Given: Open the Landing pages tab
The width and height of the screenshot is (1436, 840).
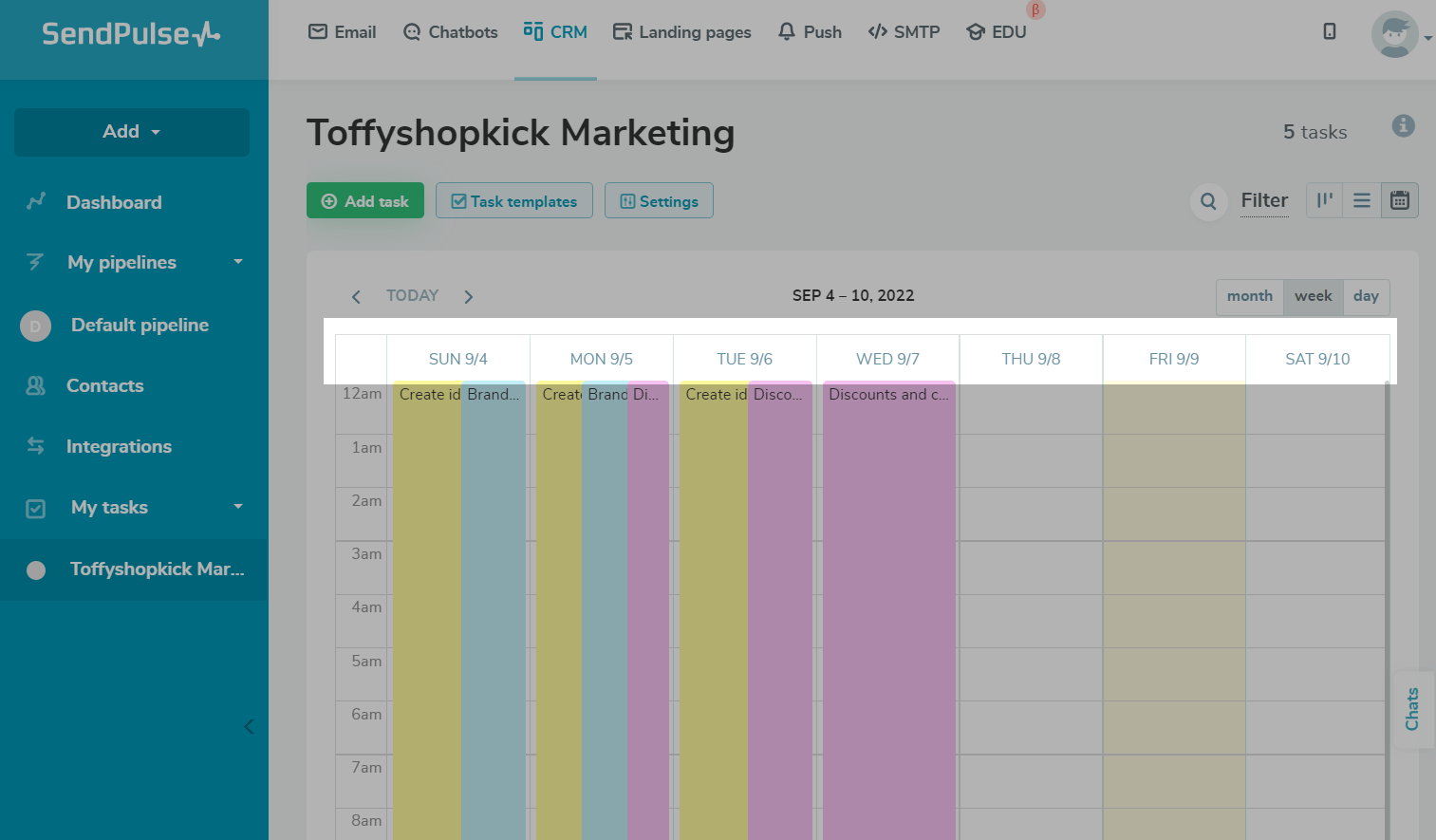Looking at the screenshot, I should pyautogui.click(x=682, y=32).
